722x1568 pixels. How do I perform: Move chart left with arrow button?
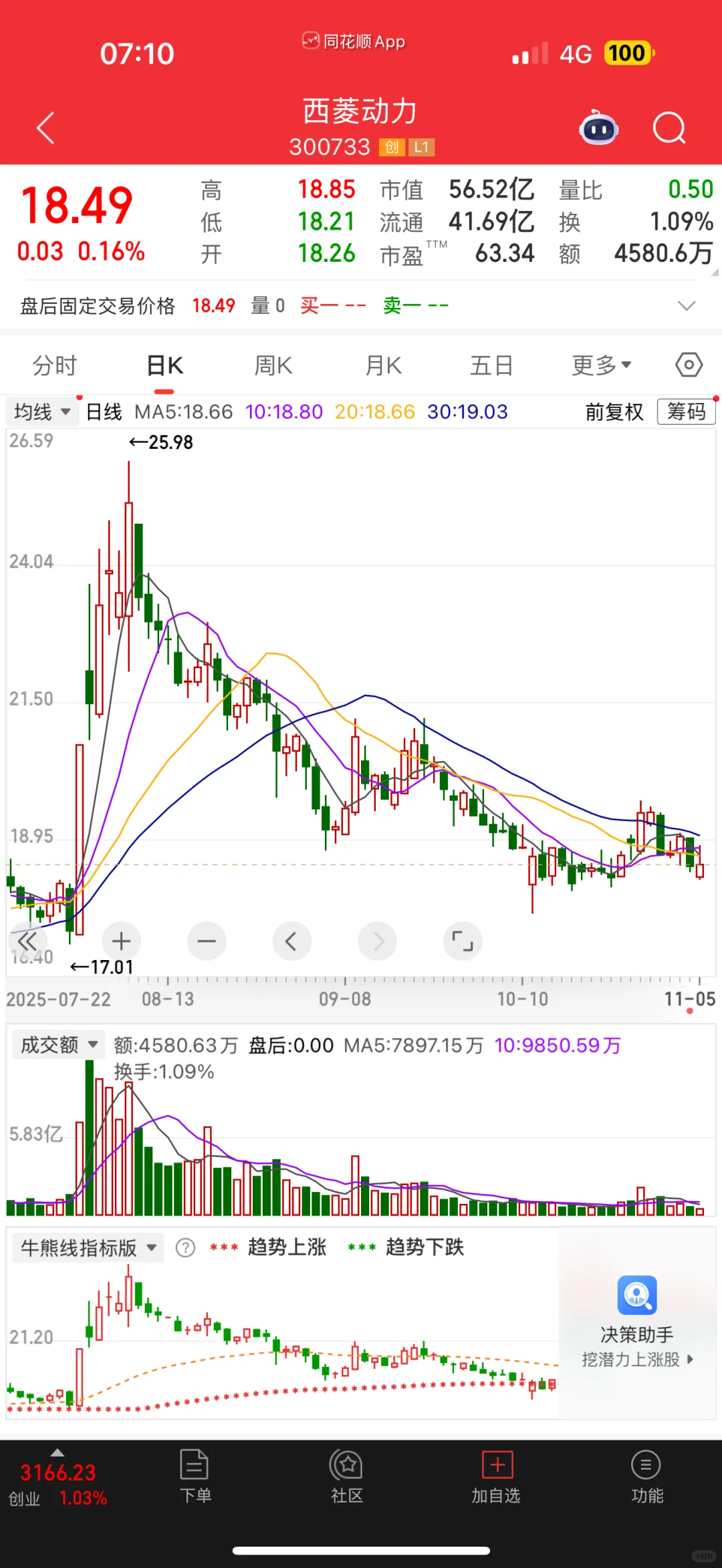coord(291,941)
